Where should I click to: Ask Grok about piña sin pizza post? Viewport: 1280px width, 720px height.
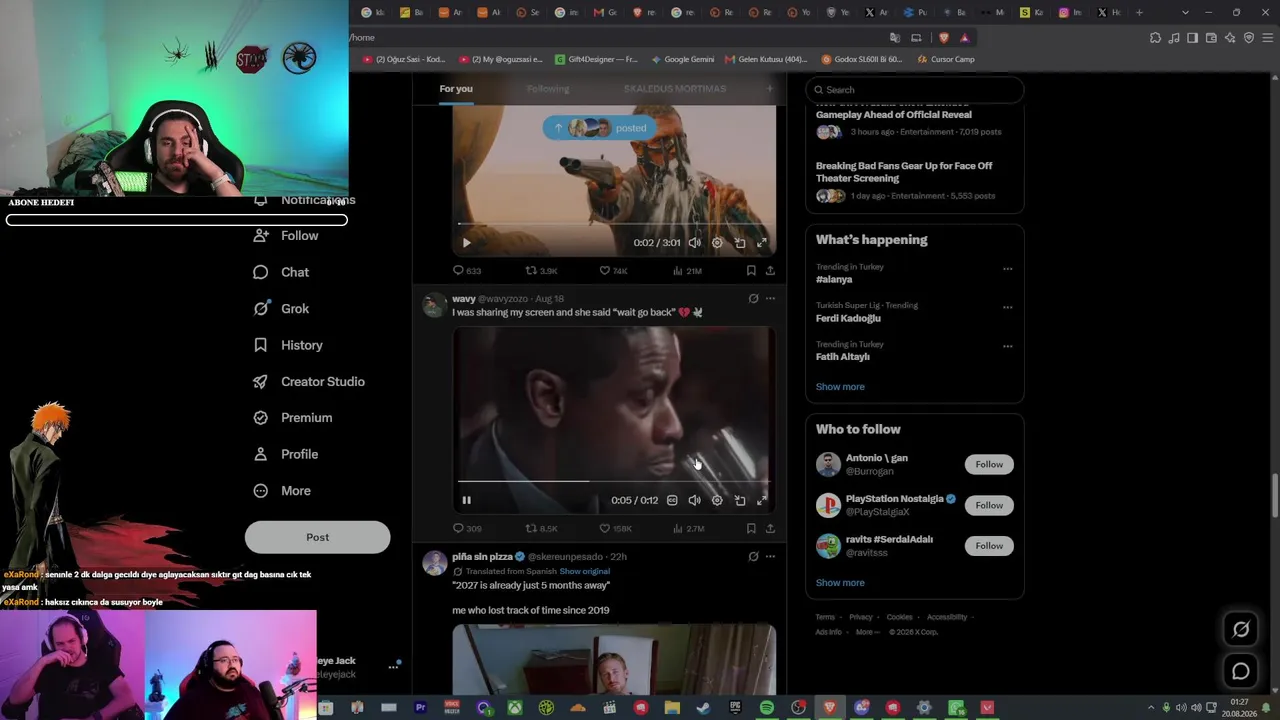pos(753,556)
